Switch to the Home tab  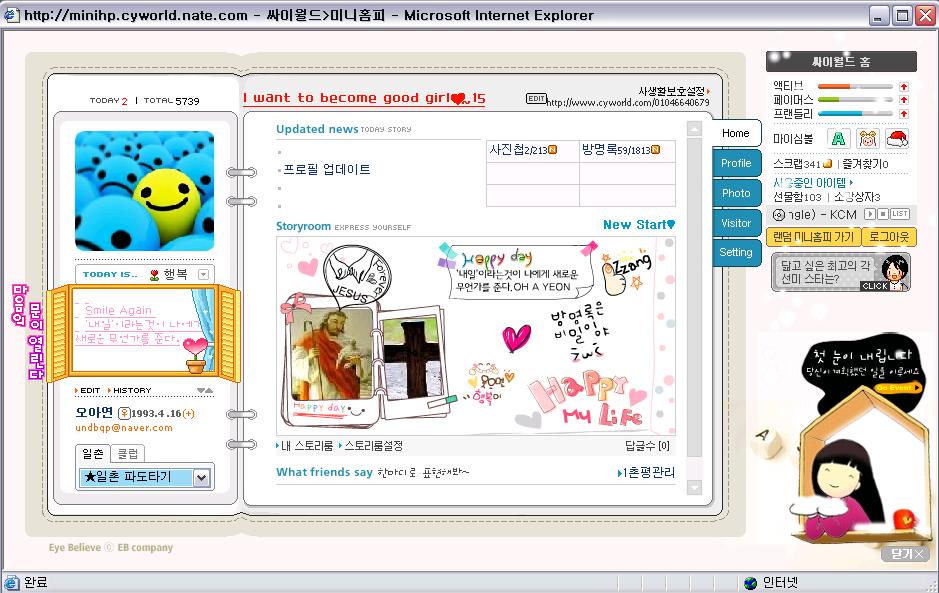click(736, 133)
